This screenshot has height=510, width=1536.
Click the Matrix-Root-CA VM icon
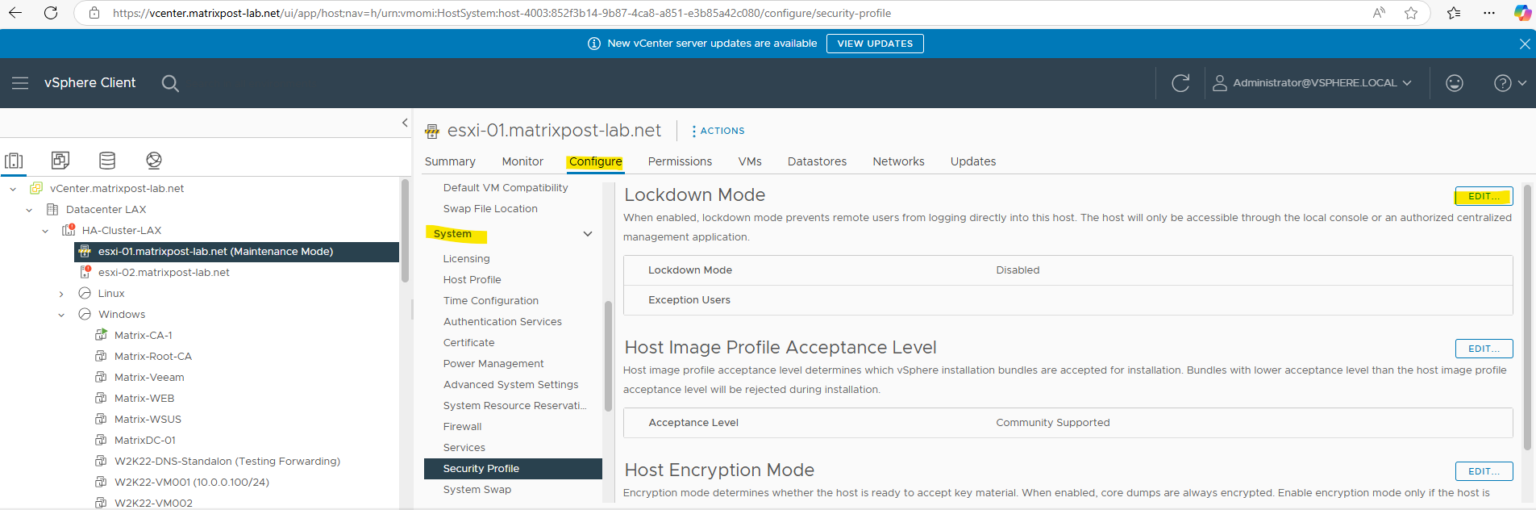tap(101, 356)
